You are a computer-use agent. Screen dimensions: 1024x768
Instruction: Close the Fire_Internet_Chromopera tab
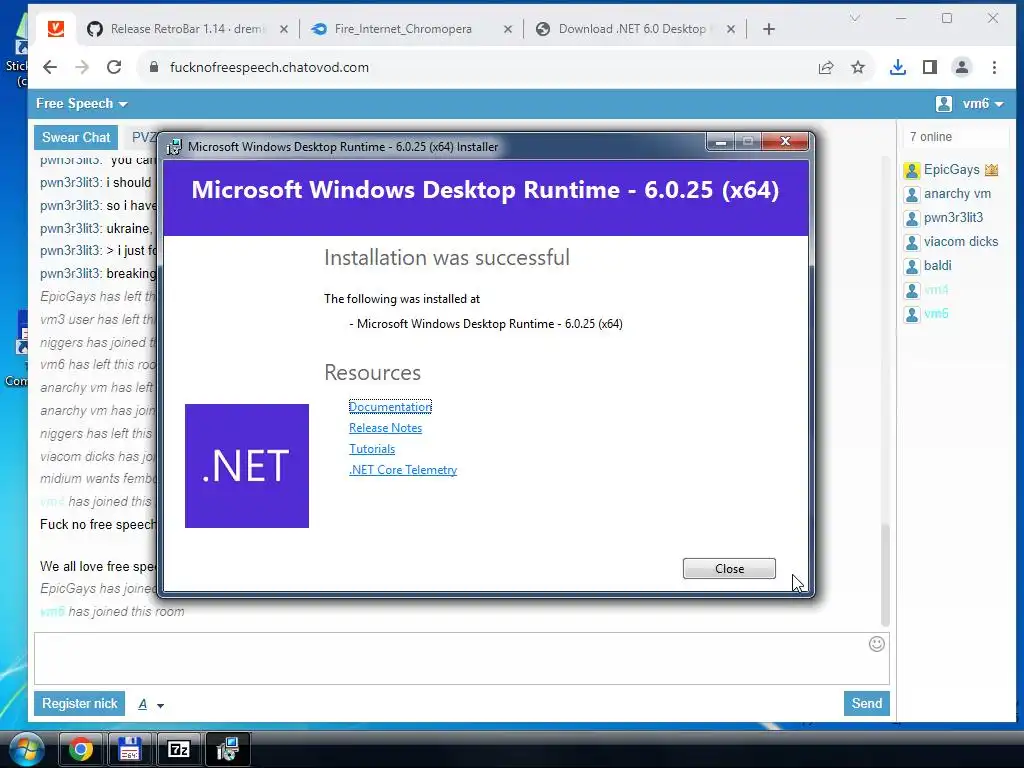(x=508, y=29)
